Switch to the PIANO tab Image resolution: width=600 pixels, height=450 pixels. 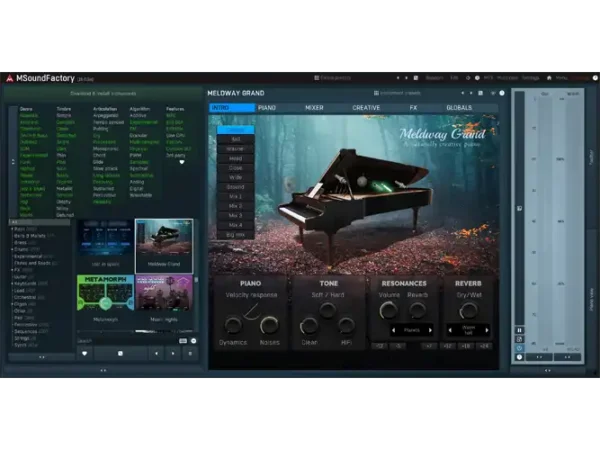pos(267,108)
